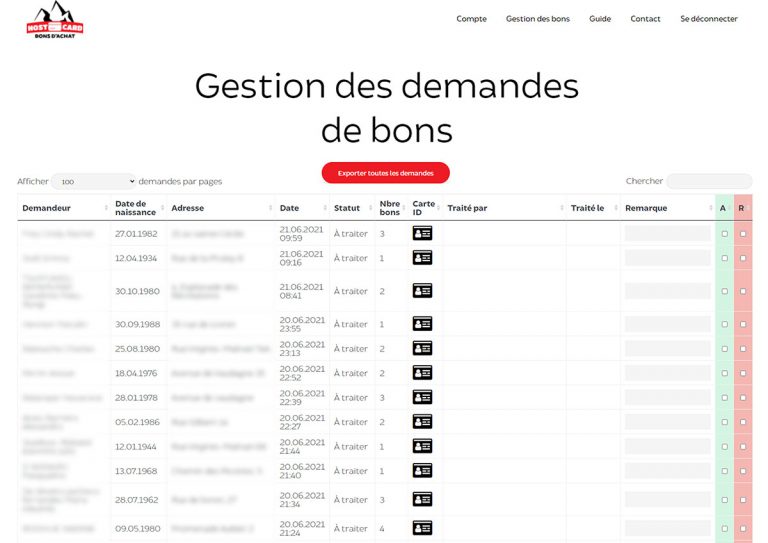Enable refuse (R) checkbox for 30.09.1988 row
Viewport: 768px width, 543px height.
tap(743, 324)
